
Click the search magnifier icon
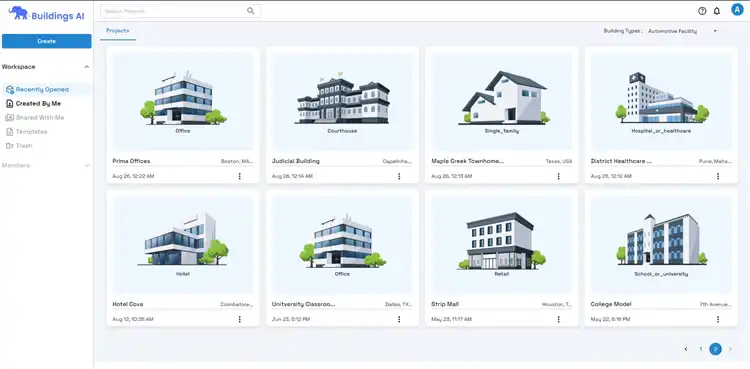coord(251,11)
